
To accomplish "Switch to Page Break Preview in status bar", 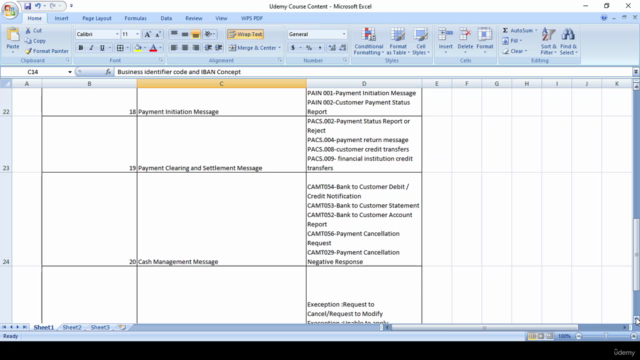I will 549,336.
